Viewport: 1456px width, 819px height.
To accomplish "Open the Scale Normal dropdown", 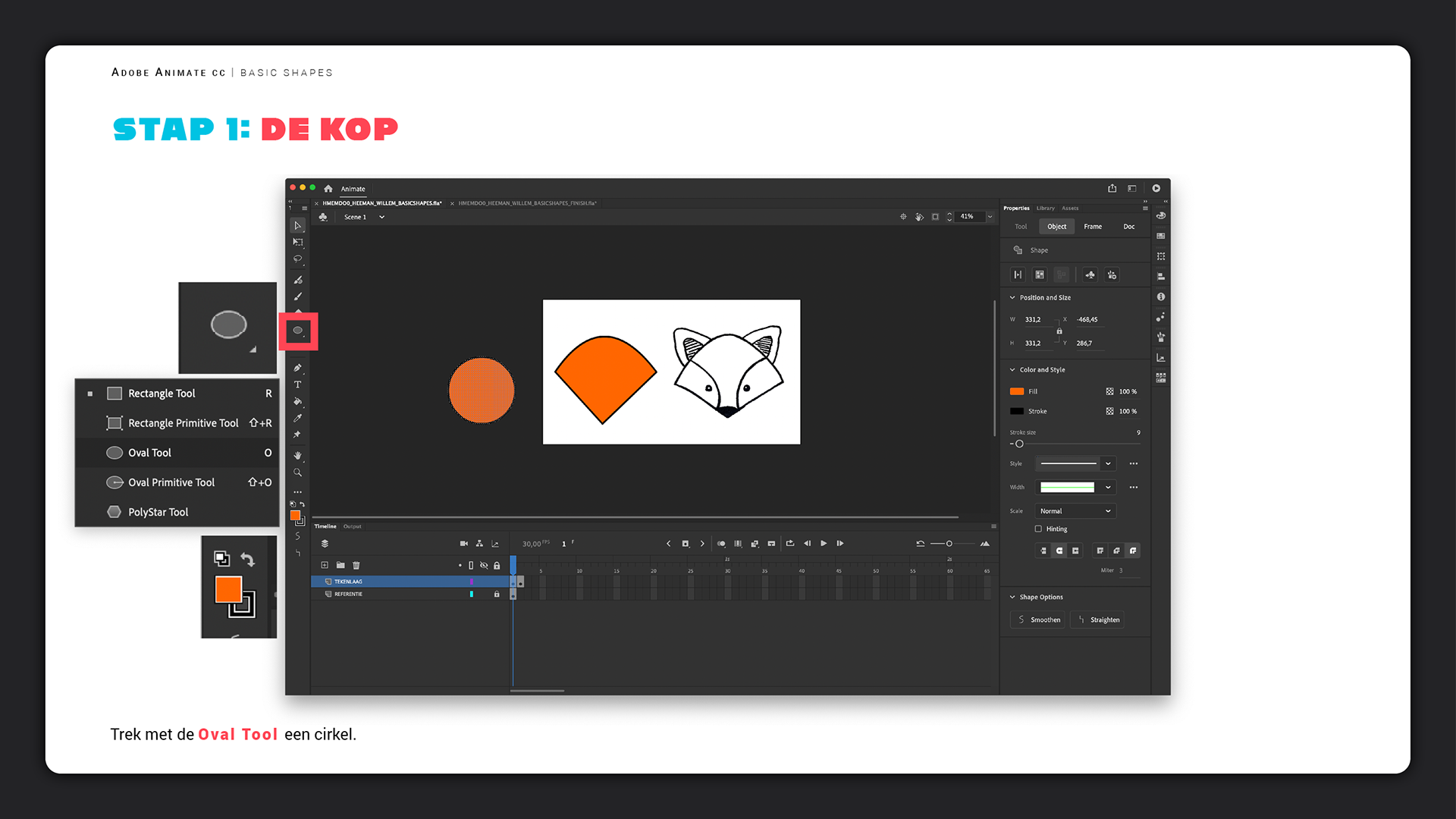I will click(x=1075, y=511).
